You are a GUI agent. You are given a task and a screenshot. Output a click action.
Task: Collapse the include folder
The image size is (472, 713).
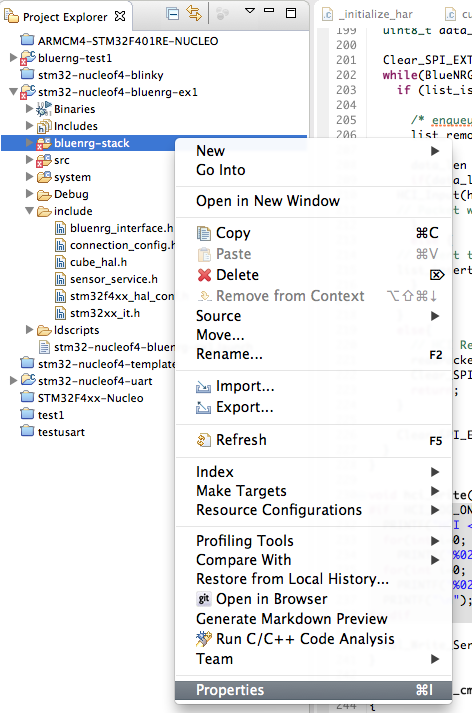30,211
